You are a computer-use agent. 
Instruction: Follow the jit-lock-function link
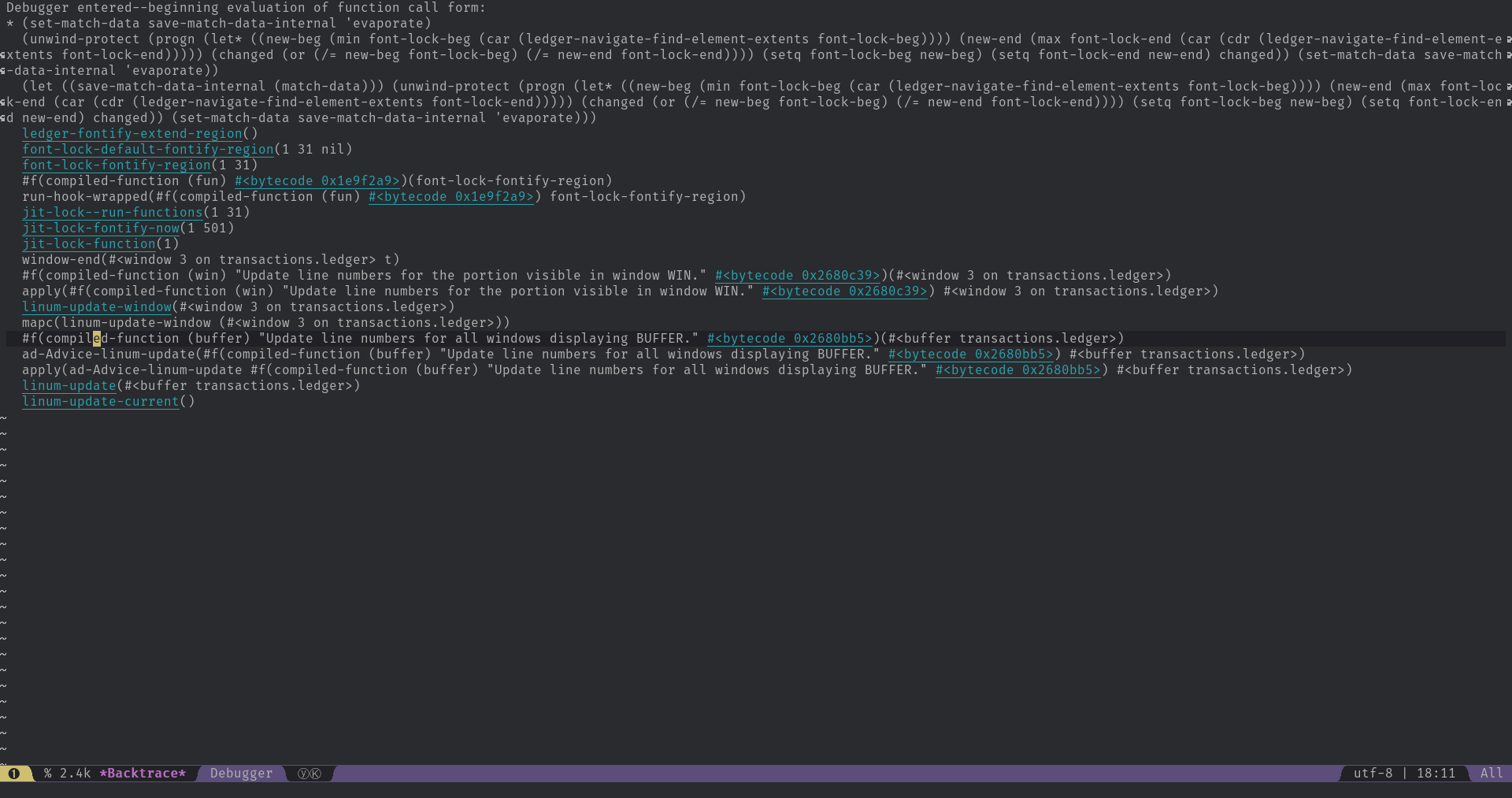tap(88, 243)
